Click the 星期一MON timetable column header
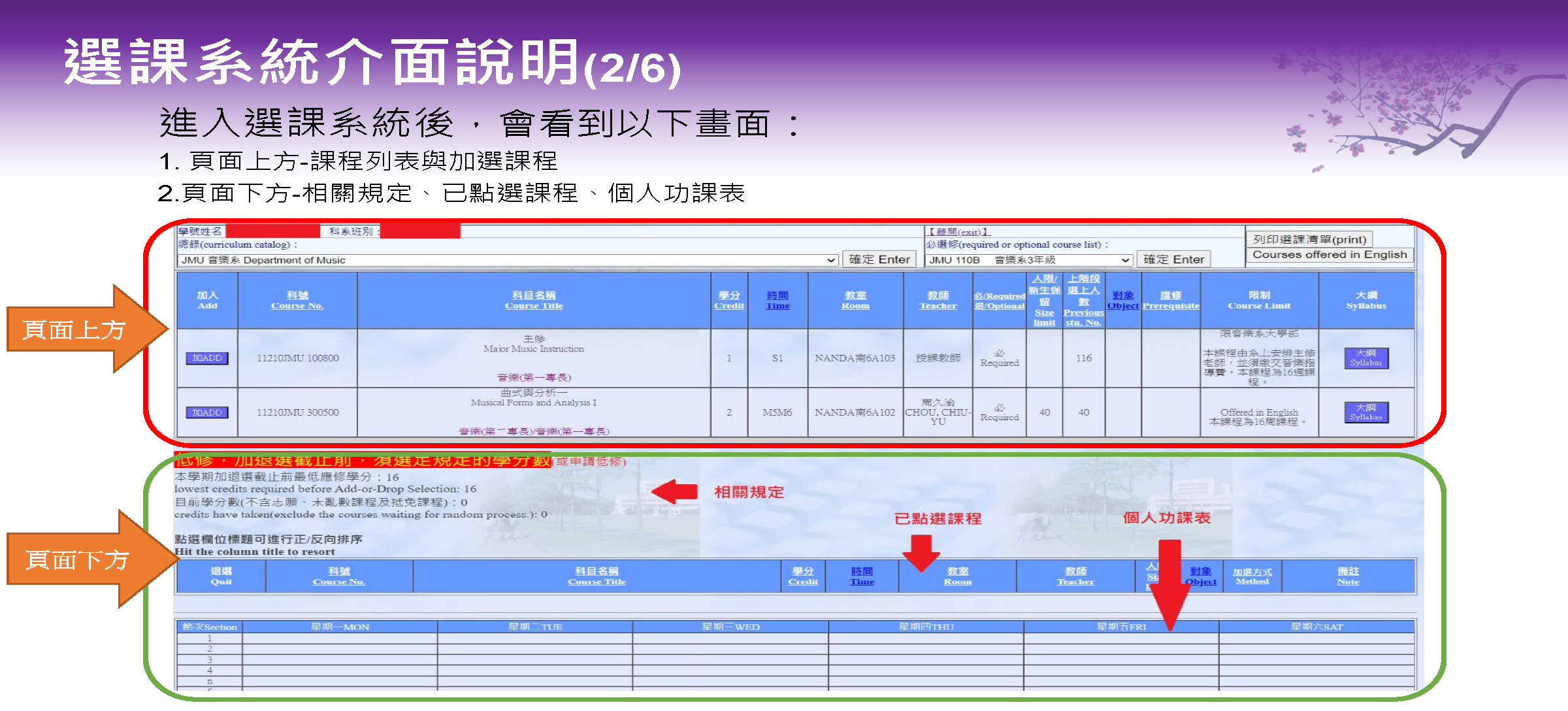This screenshot has width=1568, height=711. [340, 627]
